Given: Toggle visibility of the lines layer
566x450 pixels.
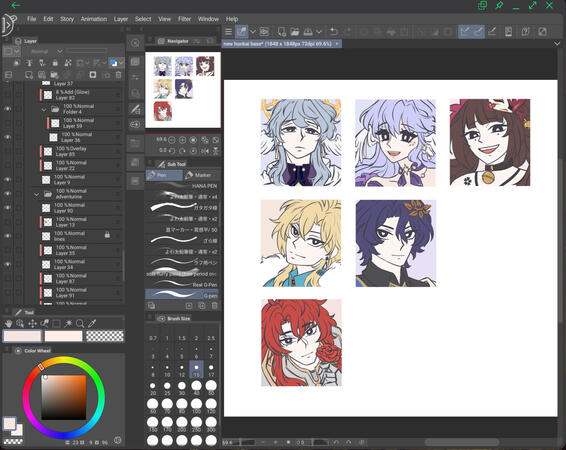Looking at the screenshot, I should click(x=8, y=236).
